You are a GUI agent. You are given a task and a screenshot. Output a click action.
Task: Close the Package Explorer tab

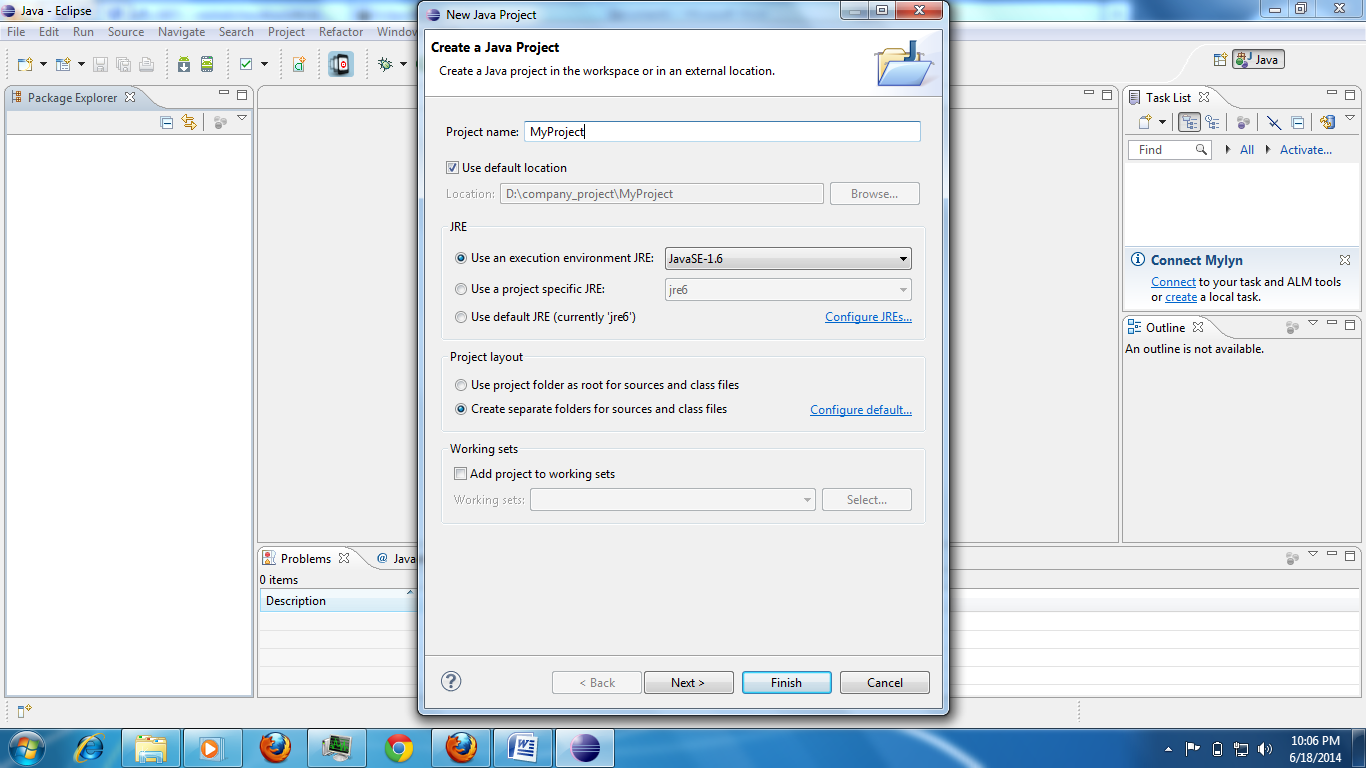(x=130, y=97)
